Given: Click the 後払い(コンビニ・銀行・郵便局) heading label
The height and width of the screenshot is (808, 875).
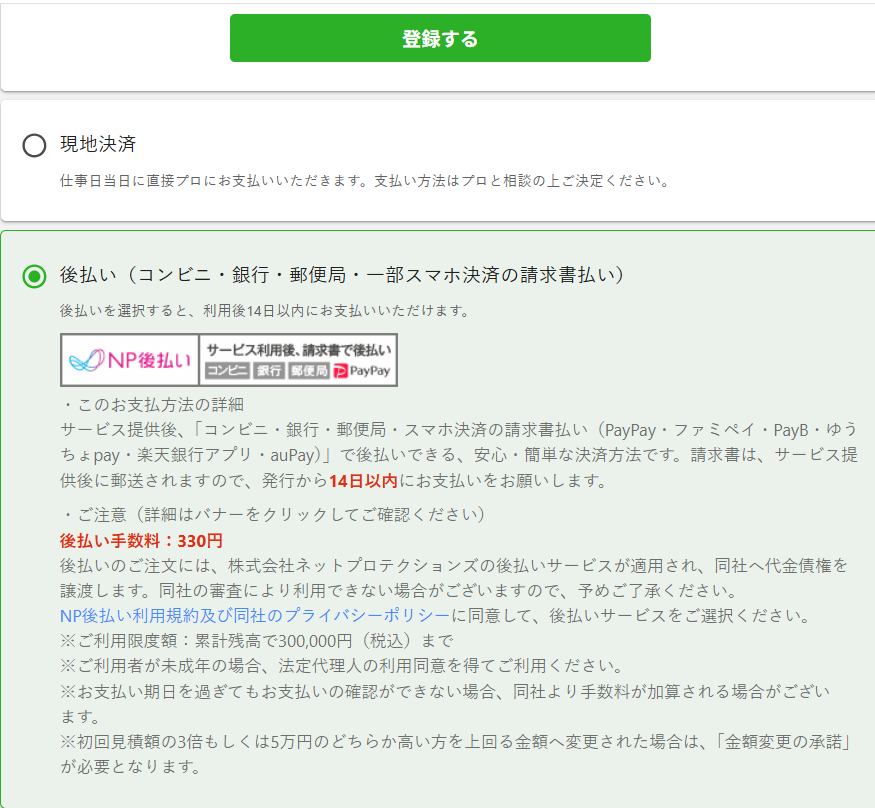Looking at the screenshot, I should click(342, 275).
